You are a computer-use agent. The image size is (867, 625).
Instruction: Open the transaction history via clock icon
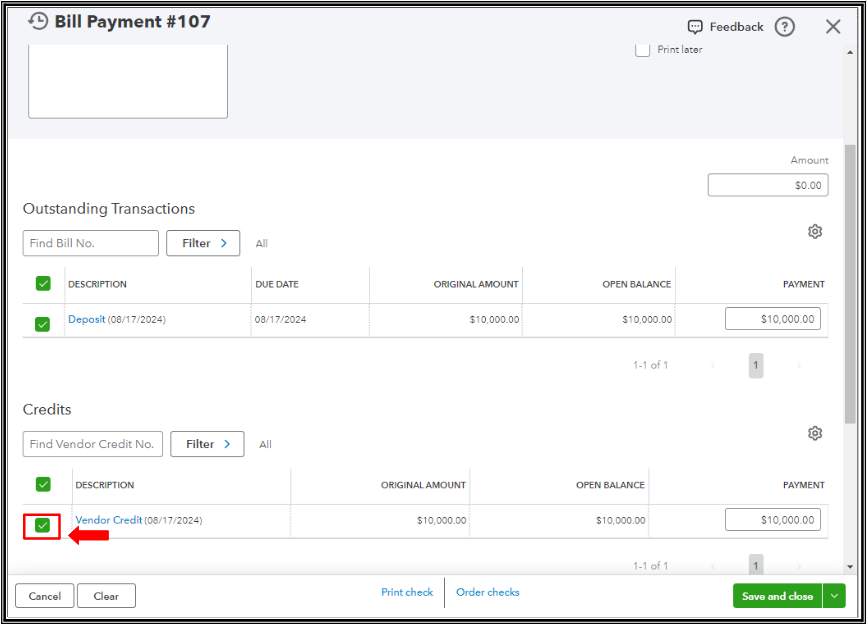[38, 20]
